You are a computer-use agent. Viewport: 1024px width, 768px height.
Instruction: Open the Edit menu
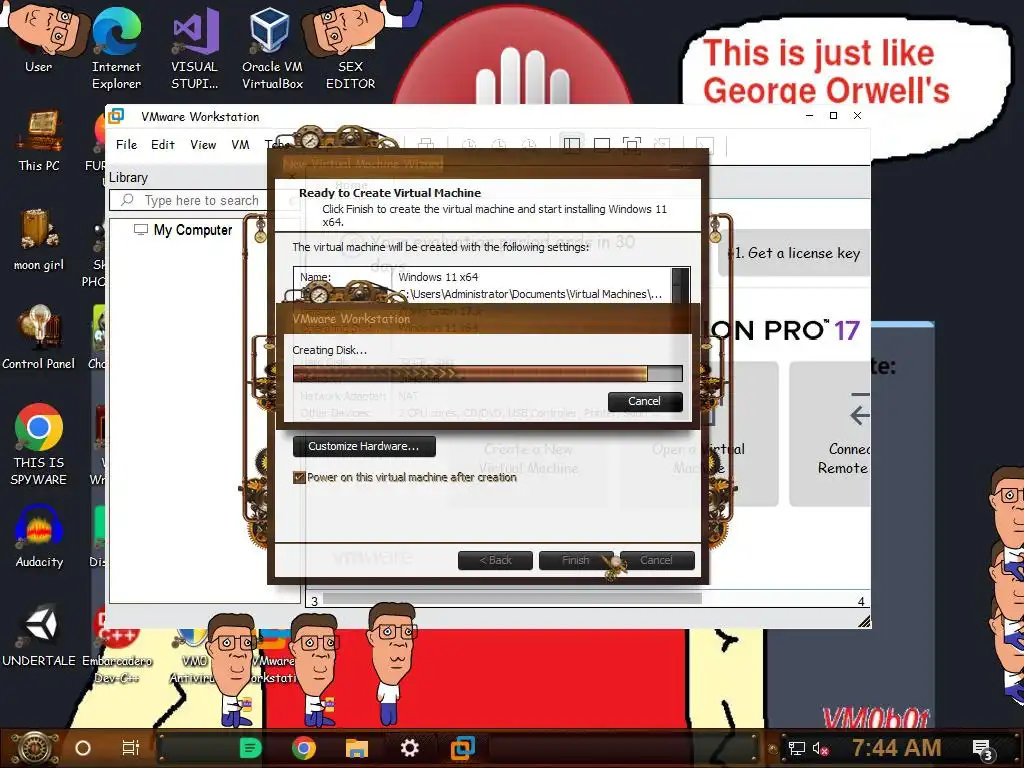click(163, 144)
